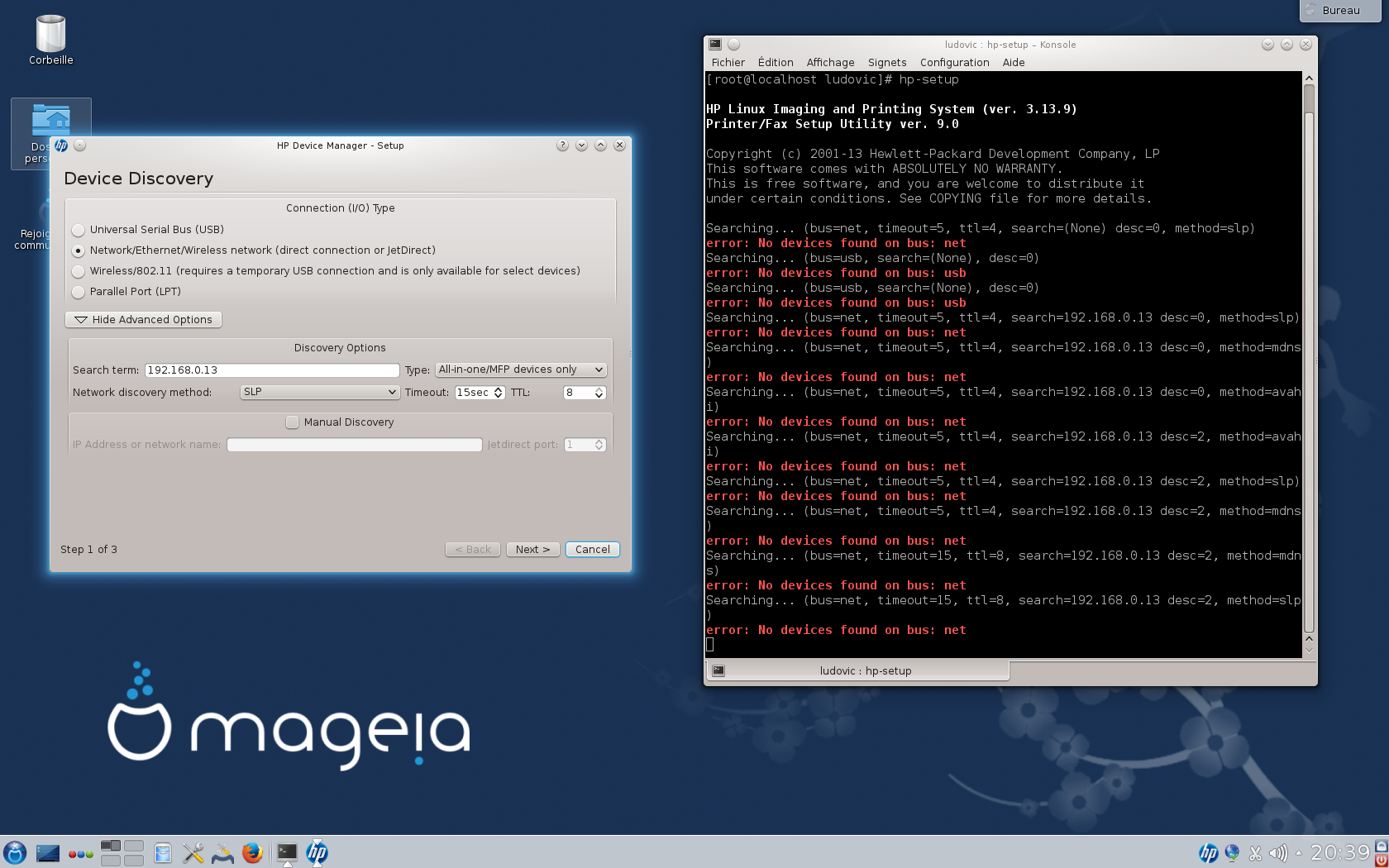Viewport: 1389px width, 868px height.
Task: Open the device Type dropdown
Action: click(521, 370)
